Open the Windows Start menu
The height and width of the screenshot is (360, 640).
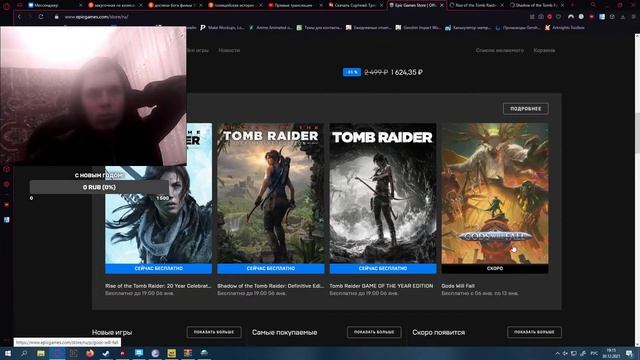tap(7, 353)
